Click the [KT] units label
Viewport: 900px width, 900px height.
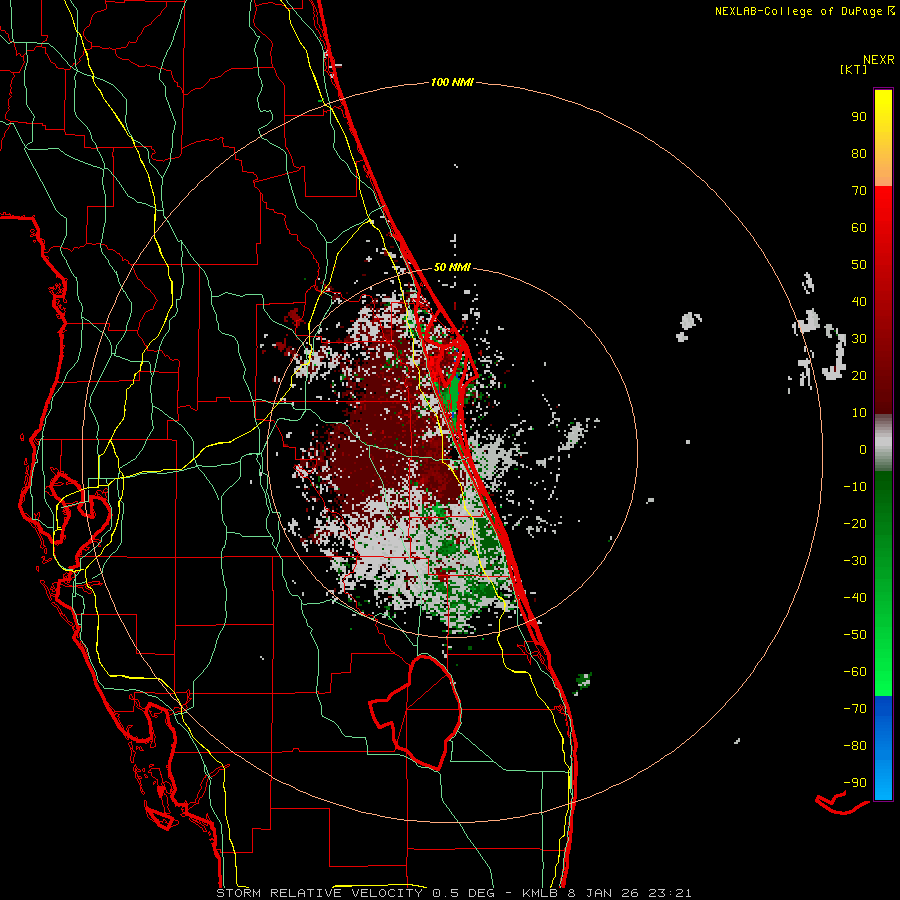854,69
